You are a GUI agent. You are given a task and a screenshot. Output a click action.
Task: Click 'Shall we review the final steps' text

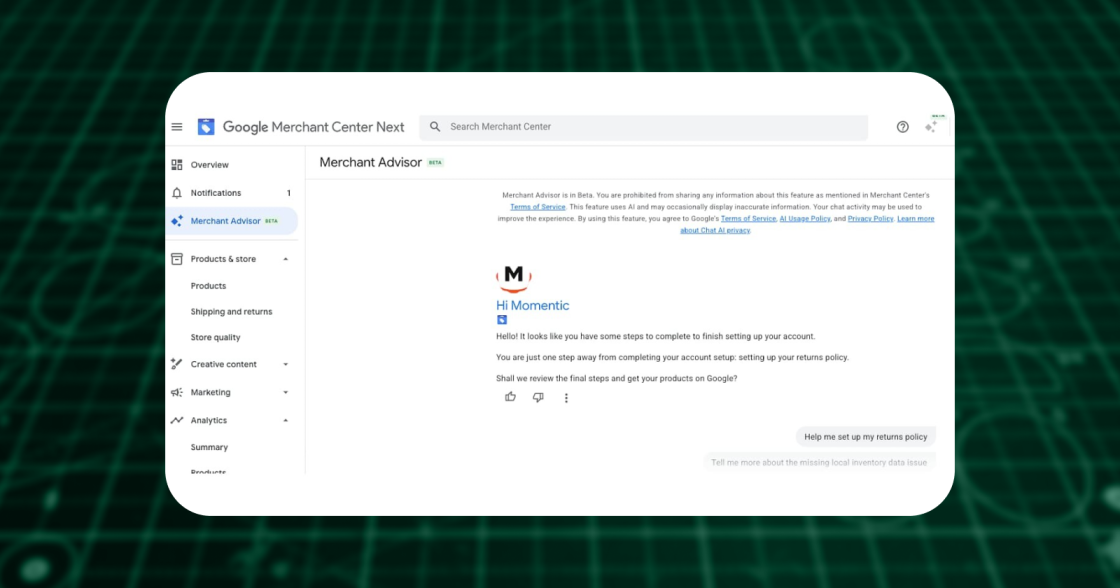pos(616,379)
